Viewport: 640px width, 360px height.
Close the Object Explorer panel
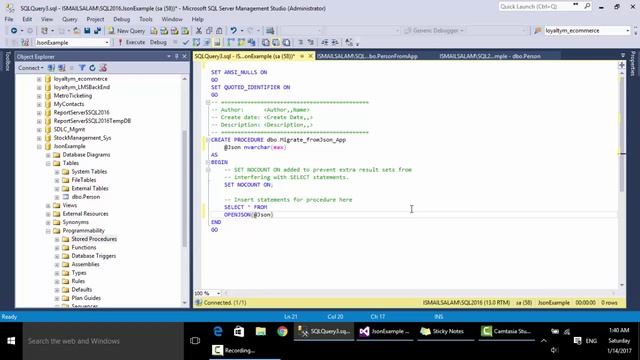(184, 56)
